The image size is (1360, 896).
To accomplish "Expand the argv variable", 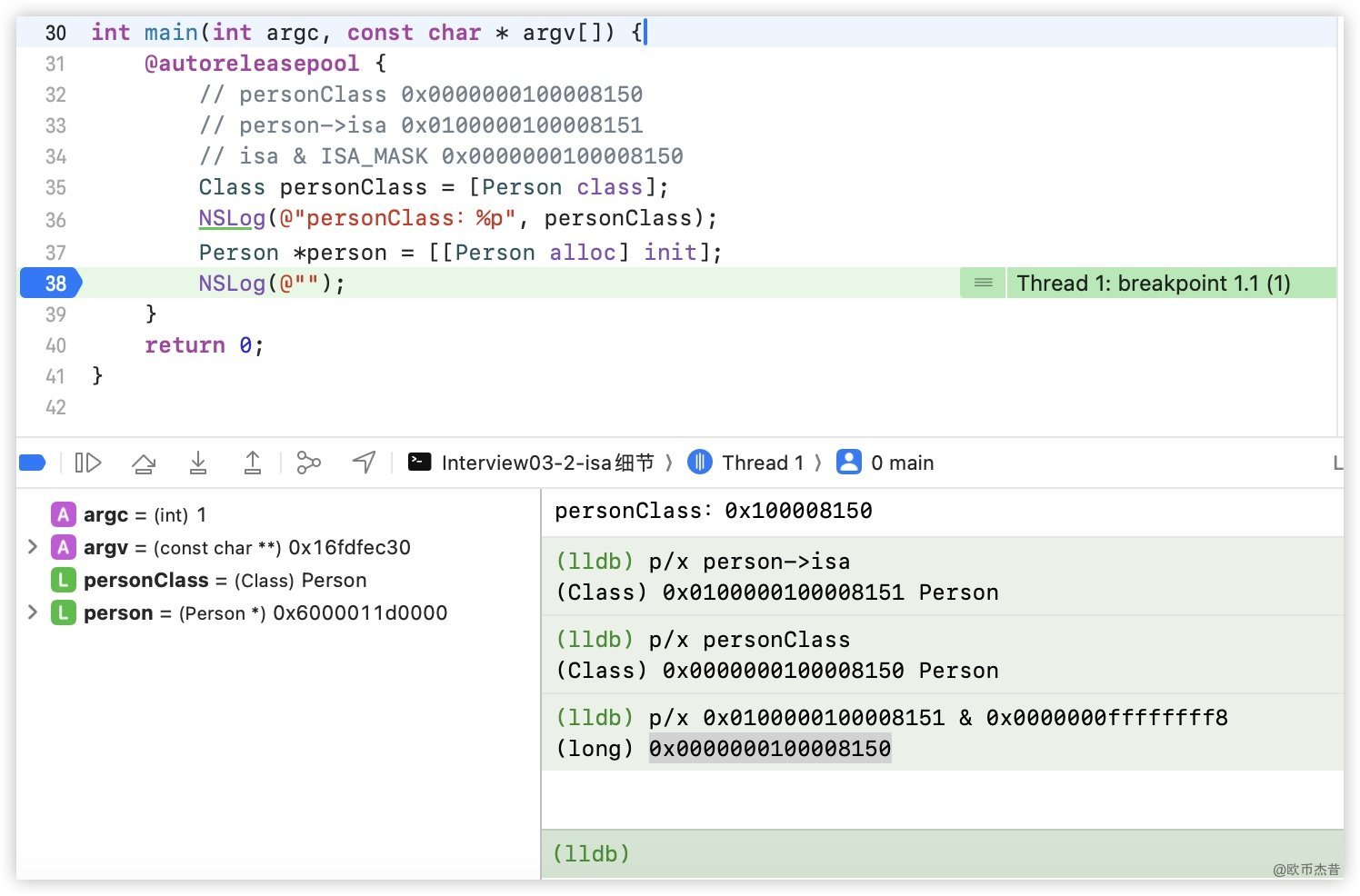I will pos(33,547).
